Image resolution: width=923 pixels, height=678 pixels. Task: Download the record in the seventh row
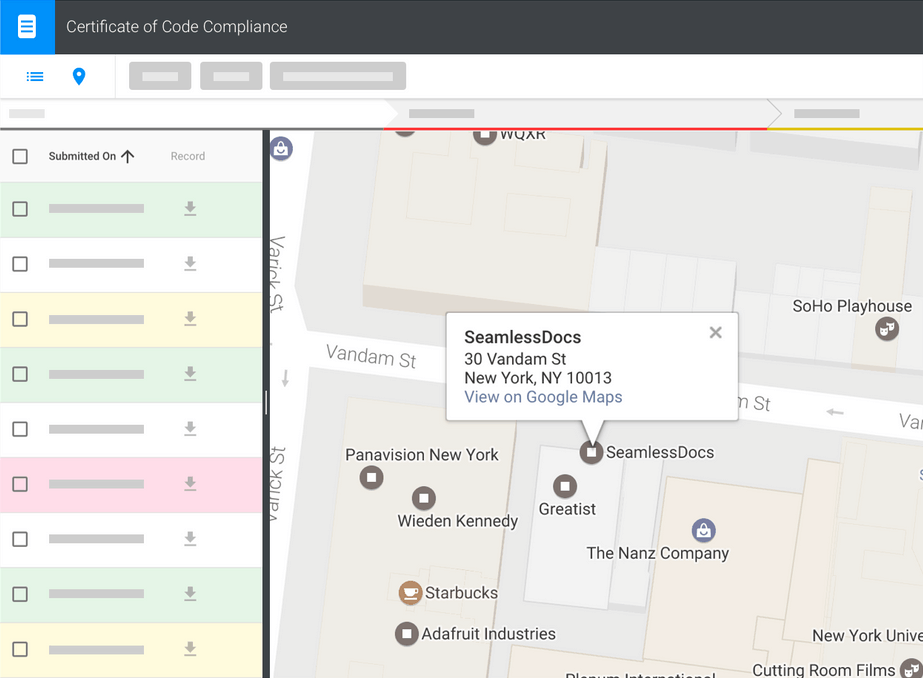pyautogui.click(x=190, y=539)
